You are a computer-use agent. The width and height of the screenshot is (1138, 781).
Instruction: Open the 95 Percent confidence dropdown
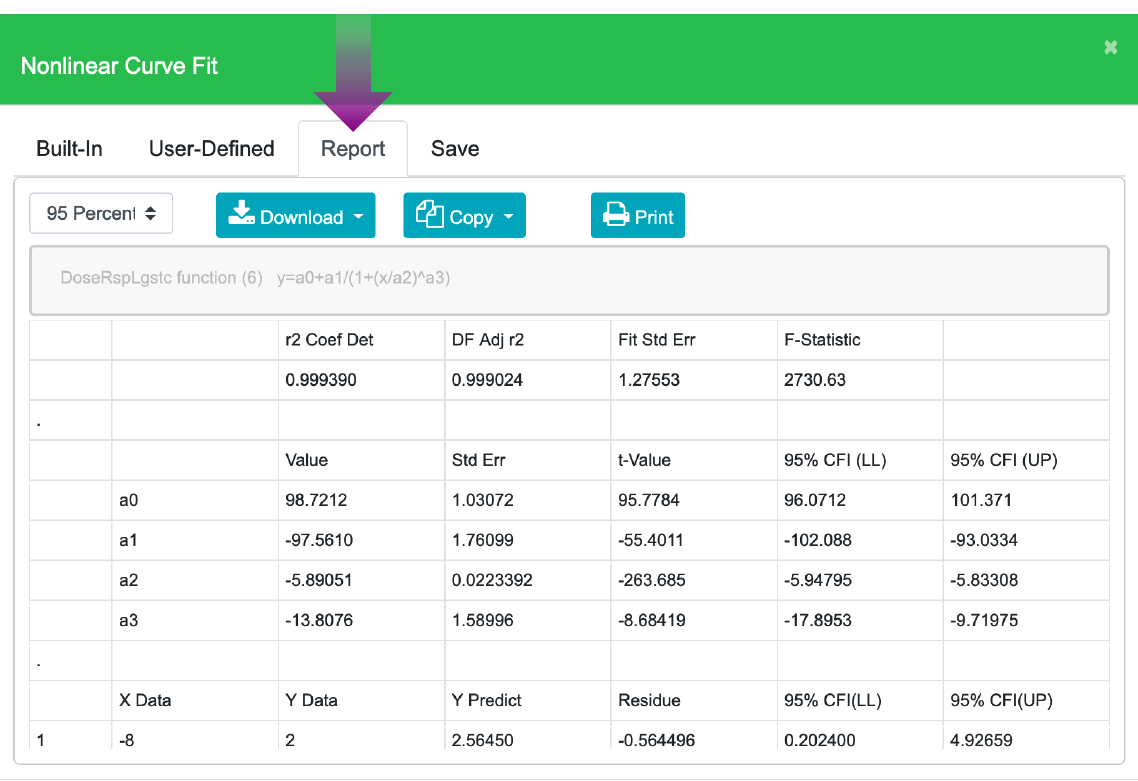pos(101,213)
